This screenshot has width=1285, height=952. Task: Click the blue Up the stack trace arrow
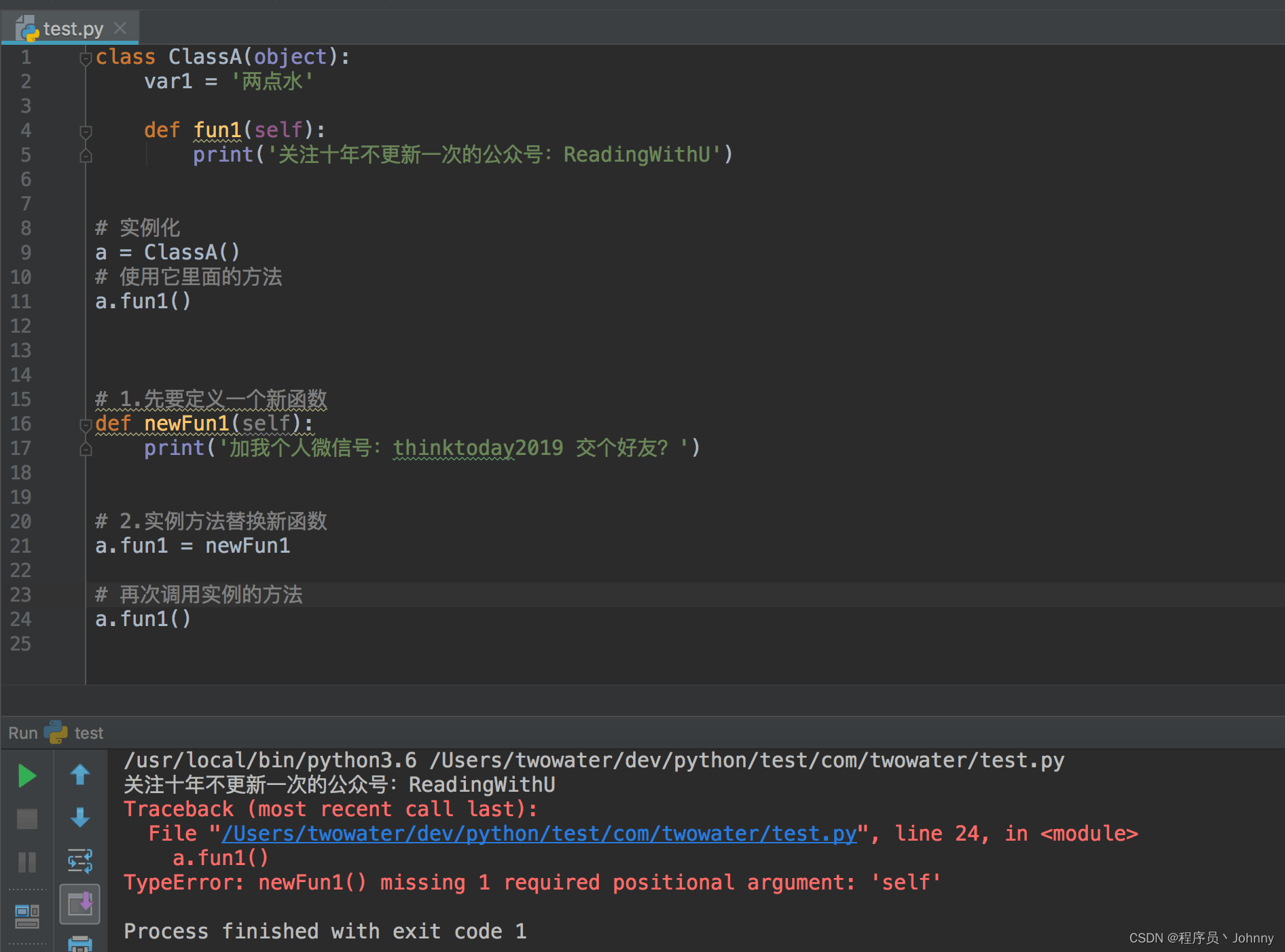coord(80,774)
